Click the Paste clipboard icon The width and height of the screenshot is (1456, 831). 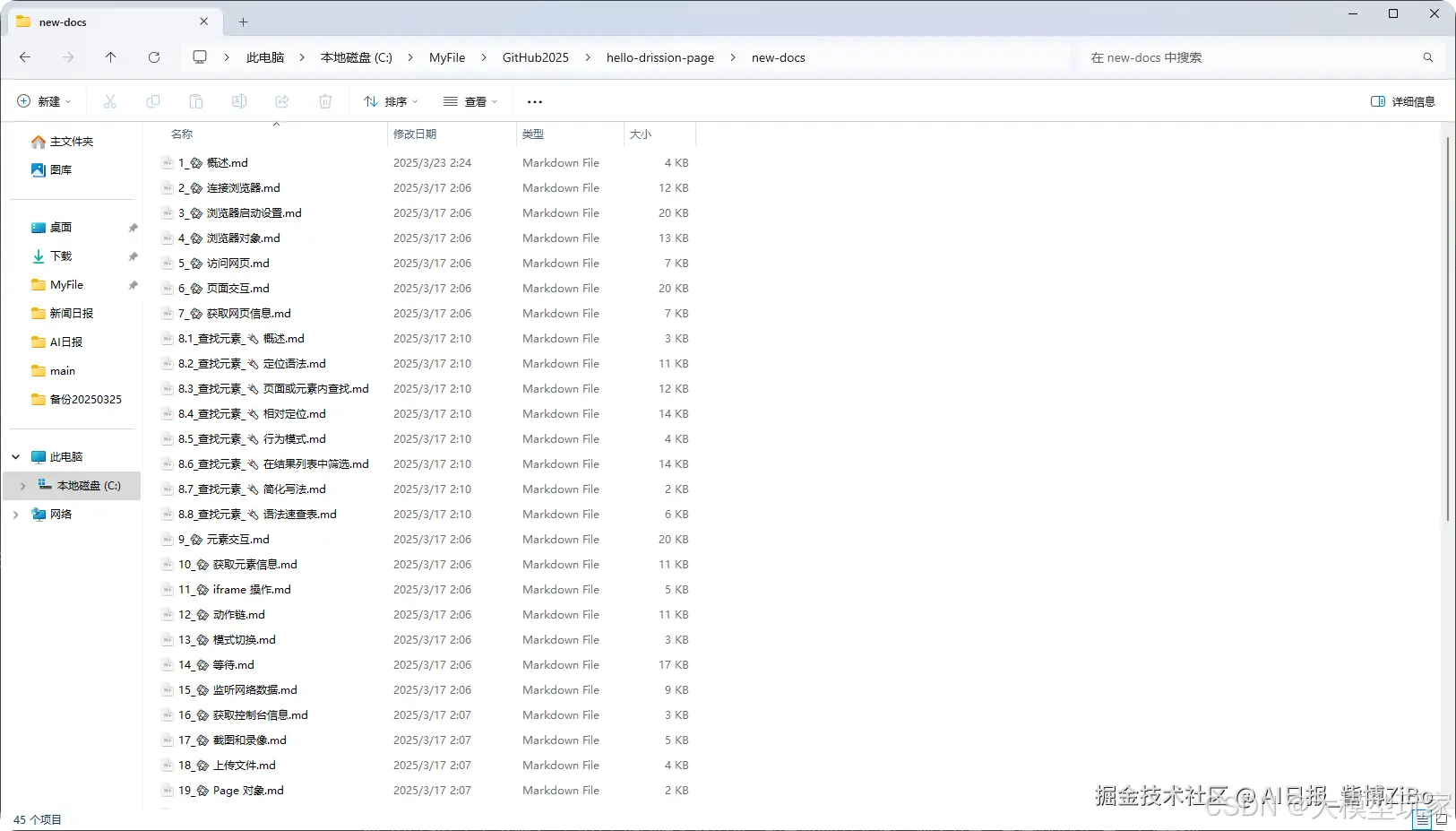click(196, 101)
